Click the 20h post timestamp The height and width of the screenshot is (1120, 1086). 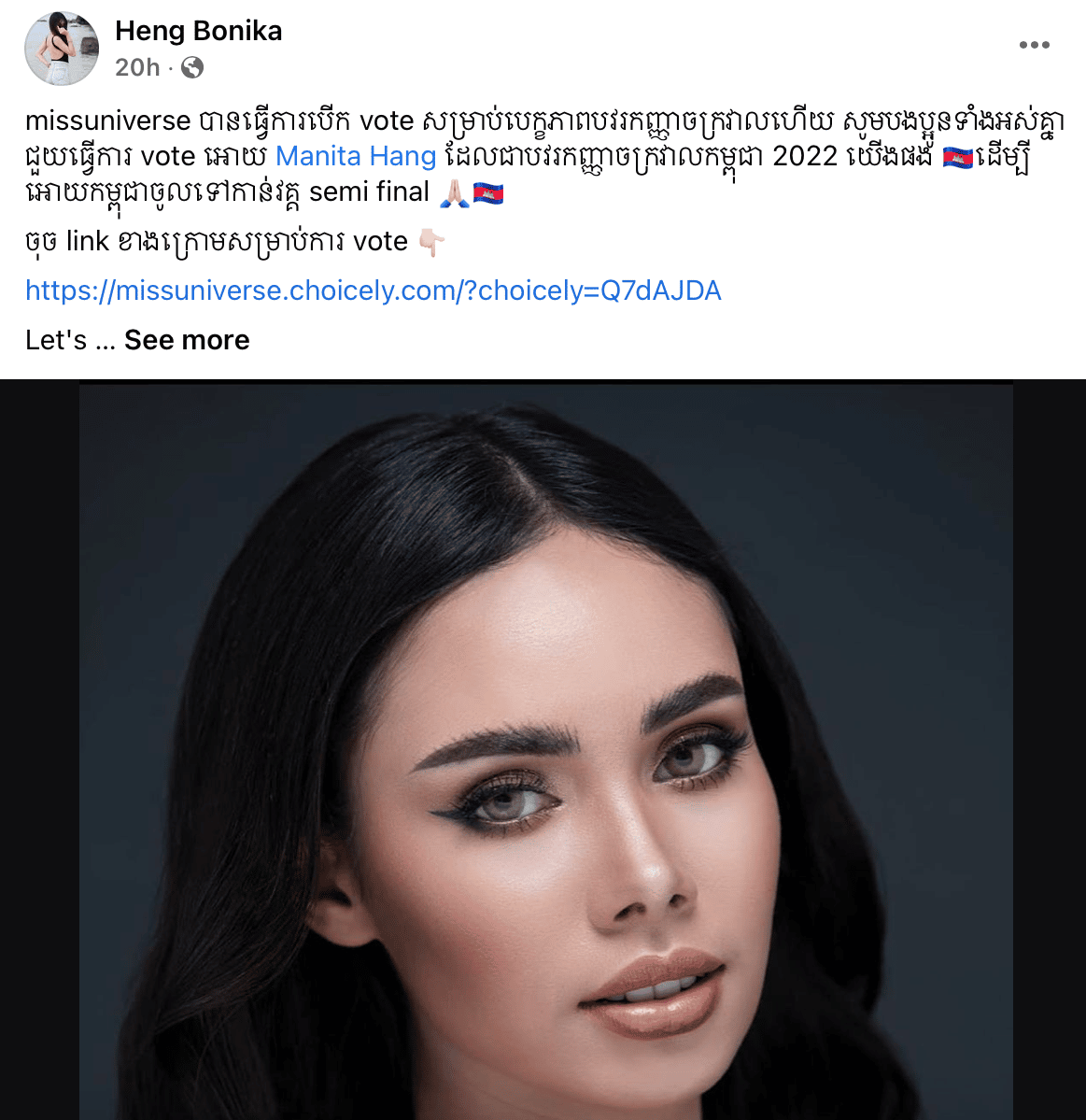point(137,67)
